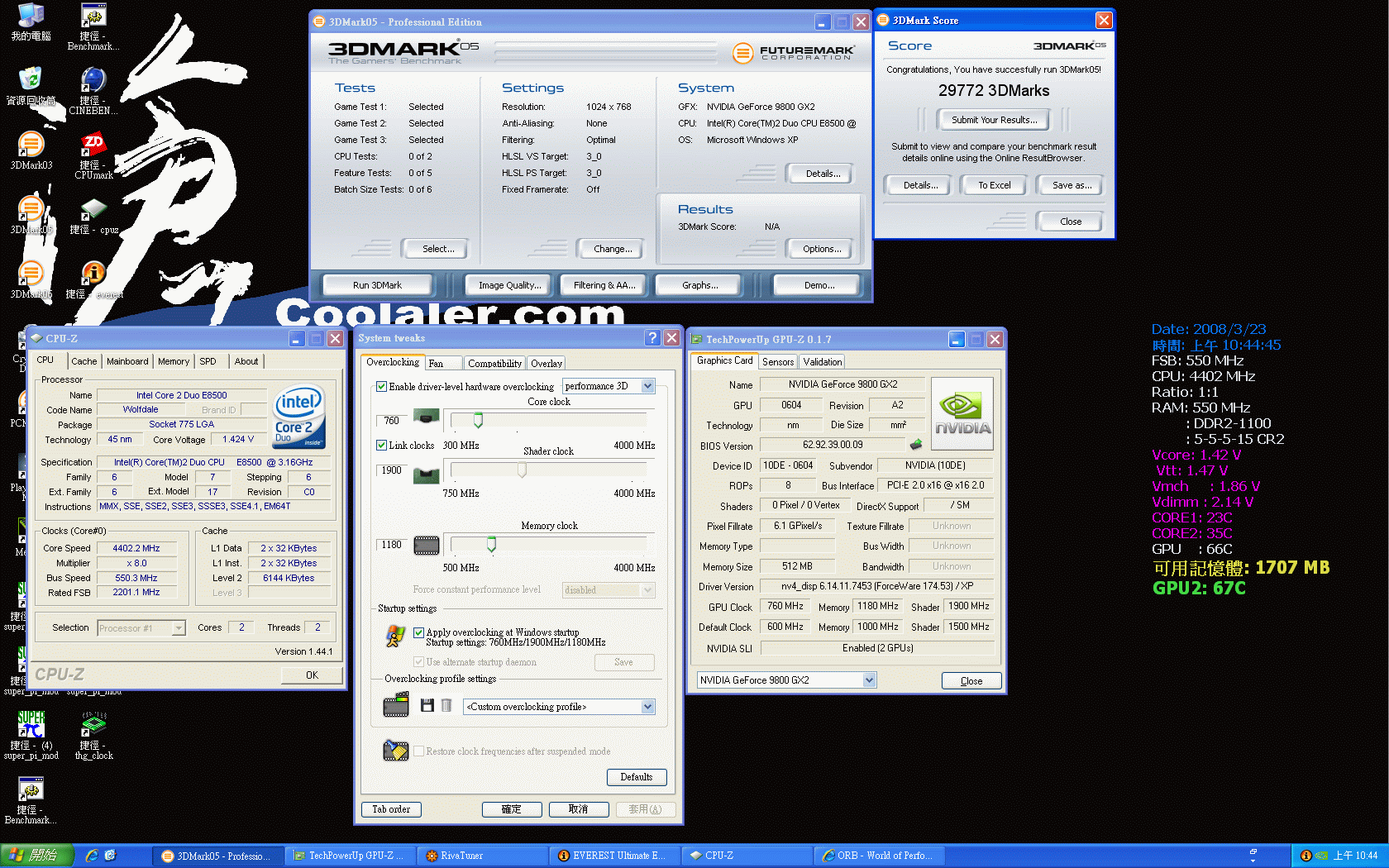Toggle Restore clock frequencies after suspended mode
The height and width of the screenshot is (868, 1389).
(x=419, y=751)
